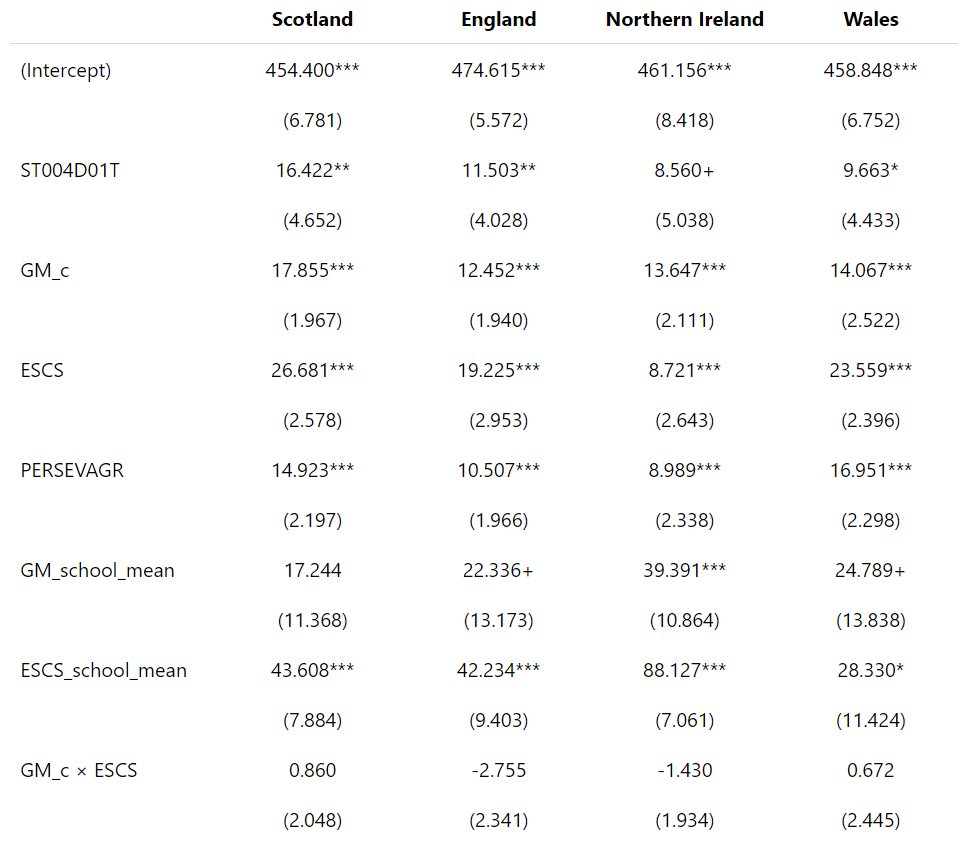958x846 pixels.
Task: Click Scotland intercept value 454.400***
Action: [x=312, y=70]
